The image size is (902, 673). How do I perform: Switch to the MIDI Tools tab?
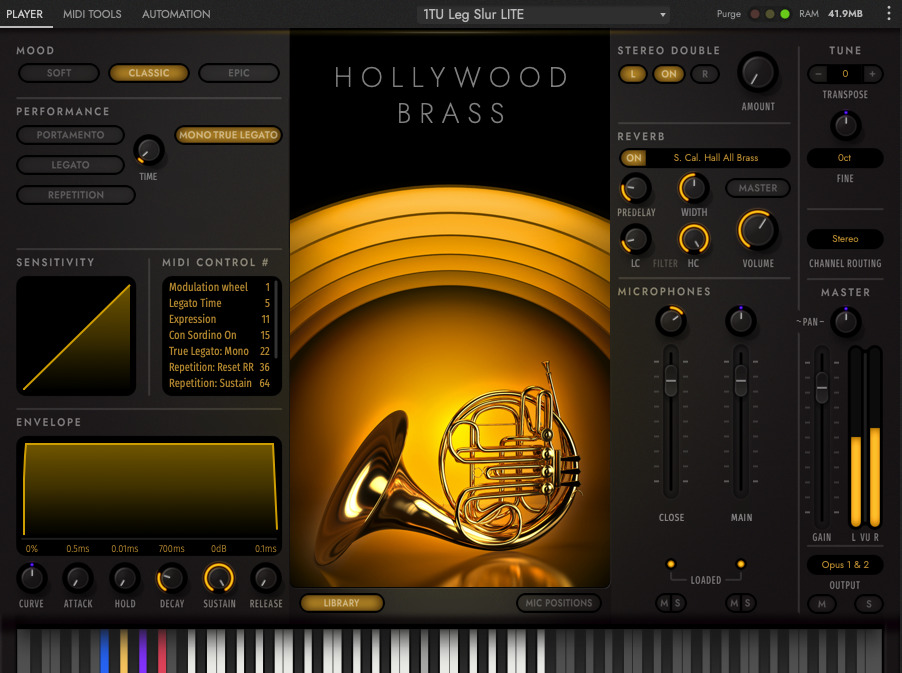(92, 15)
